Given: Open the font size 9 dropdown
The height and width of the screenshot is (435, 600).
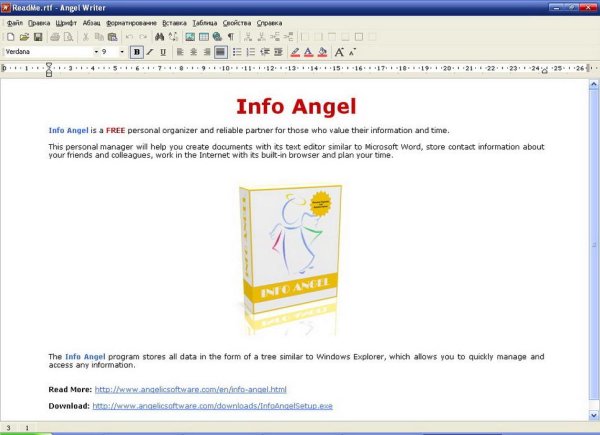Looking at the screenshot, I should (x=122, y=52).
